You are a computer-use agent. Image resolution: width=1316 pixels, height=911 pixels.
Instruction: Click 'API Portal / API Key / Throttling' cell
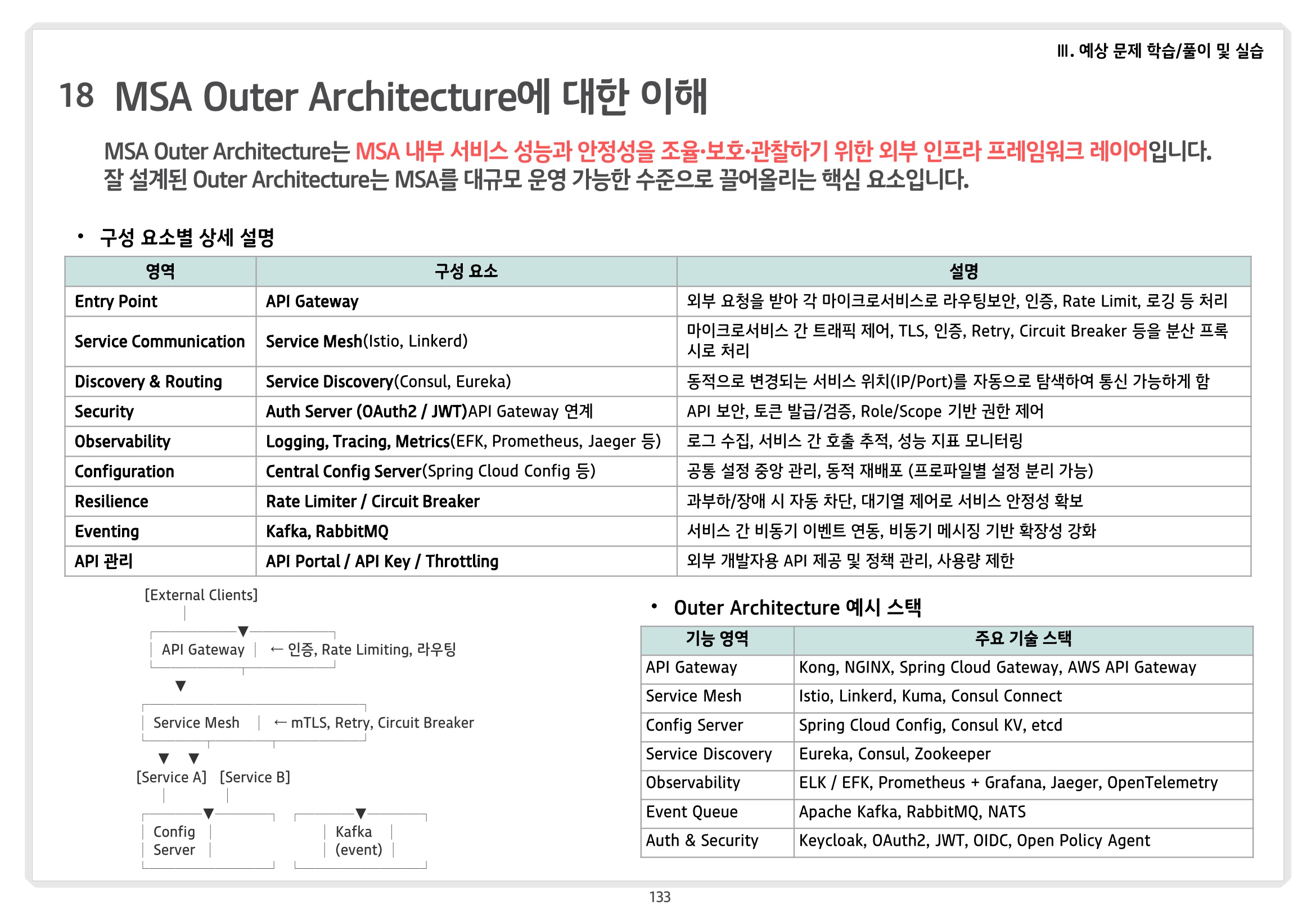pyautogui.click(x=466, y=561)
